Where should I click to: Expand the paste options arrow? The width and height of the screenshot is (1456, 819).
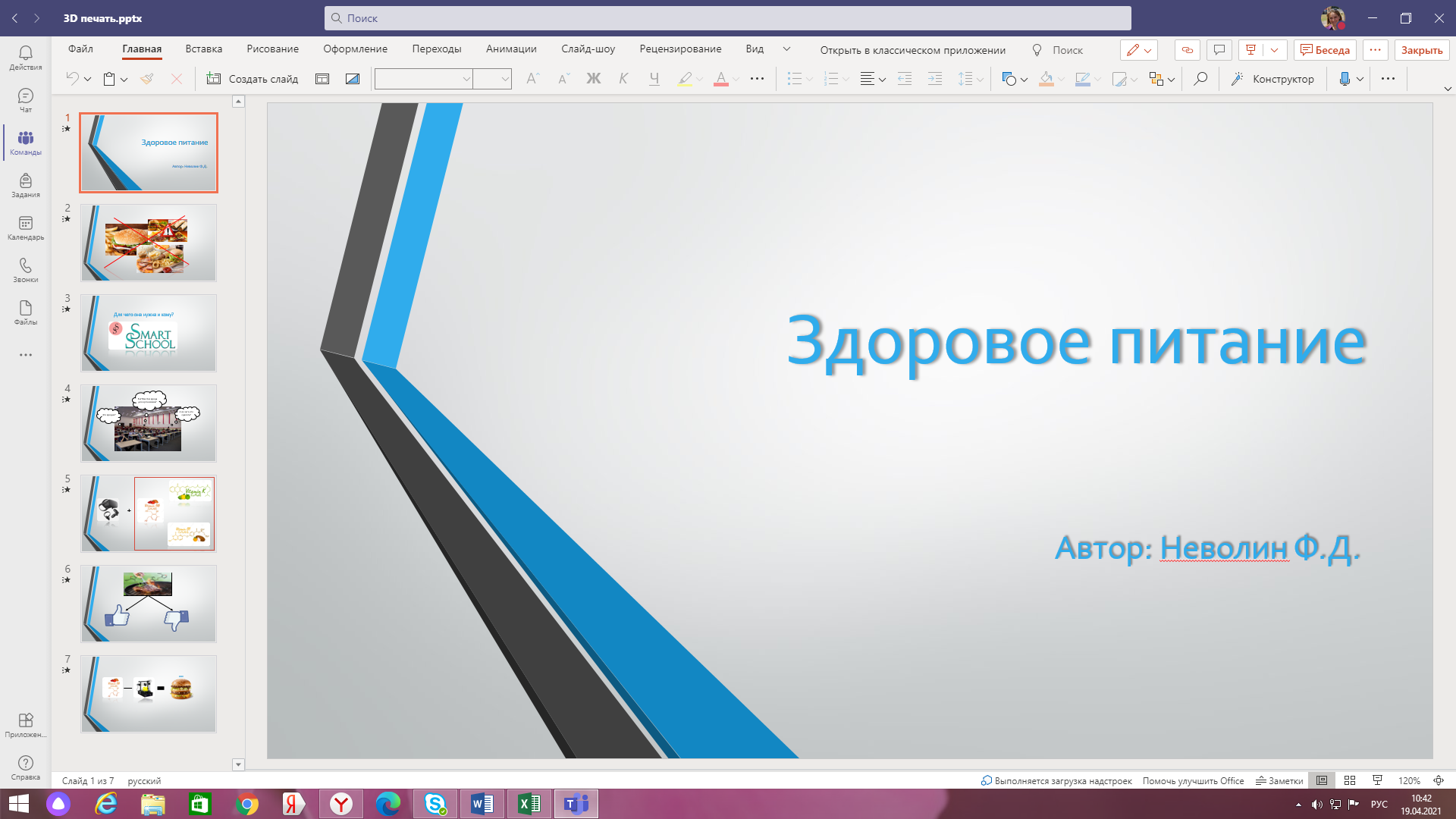click(x=124, y=80)
